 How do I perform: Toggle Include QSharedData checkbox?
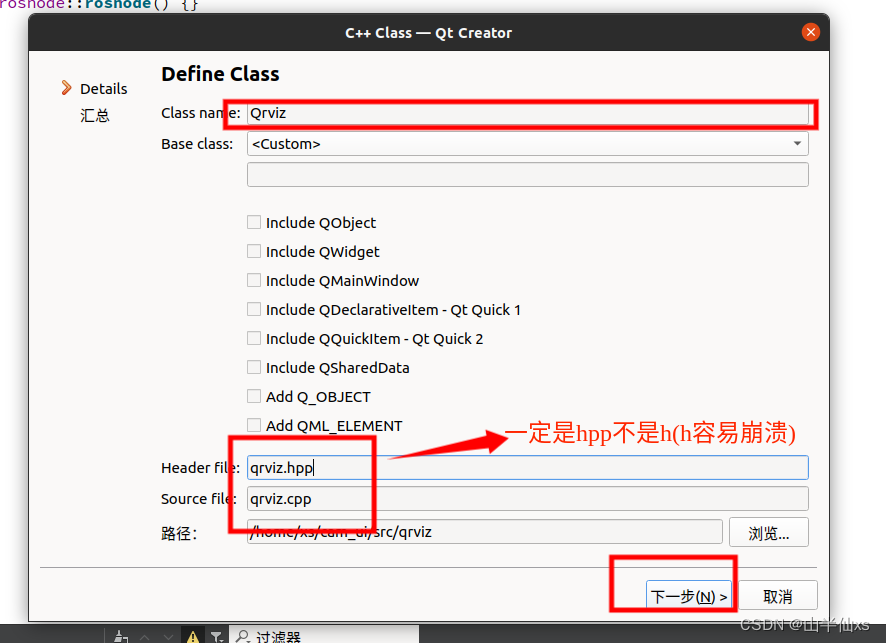(254, 367)
